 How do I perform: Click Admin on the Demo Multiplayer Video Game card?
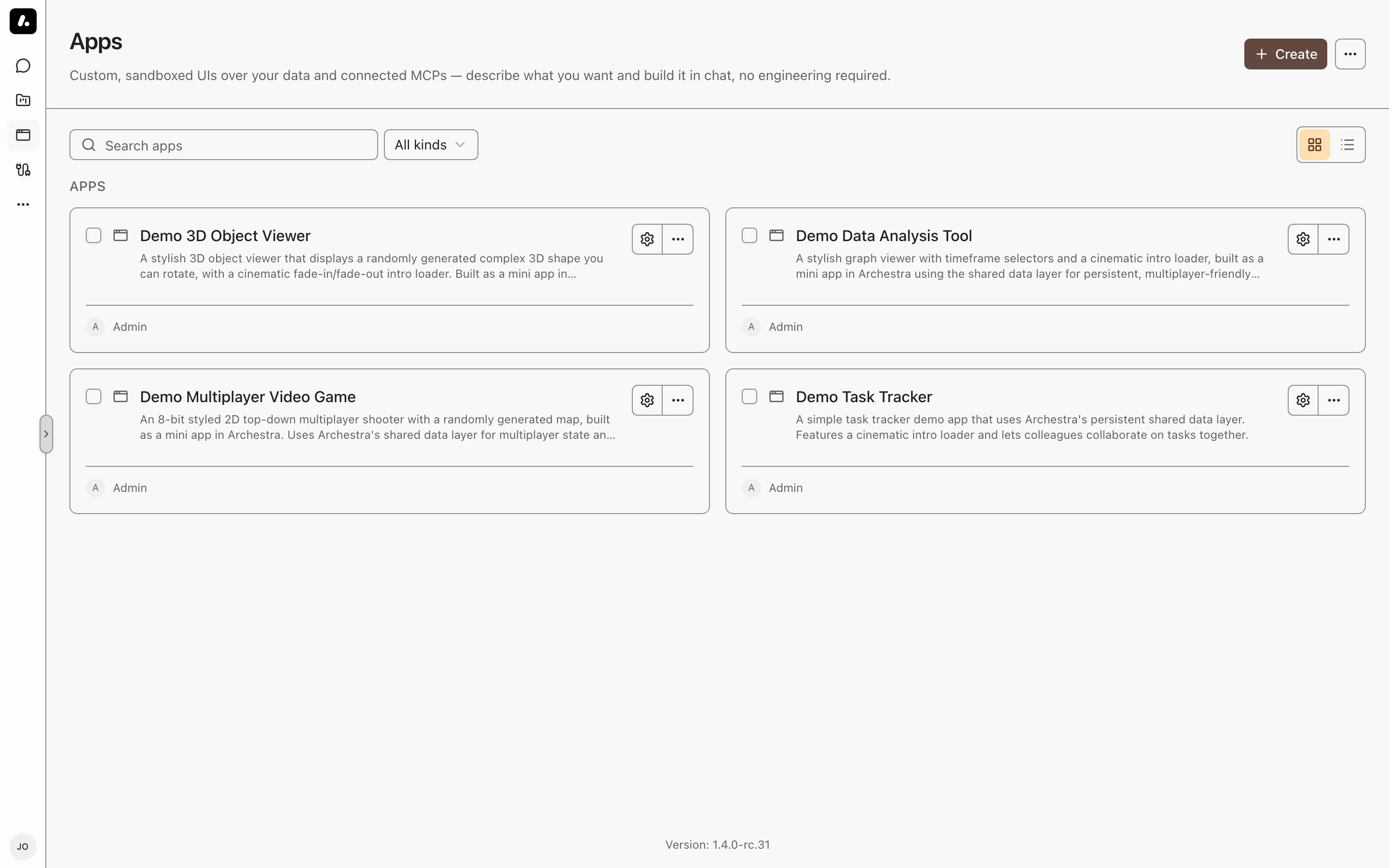coord(130,488)
